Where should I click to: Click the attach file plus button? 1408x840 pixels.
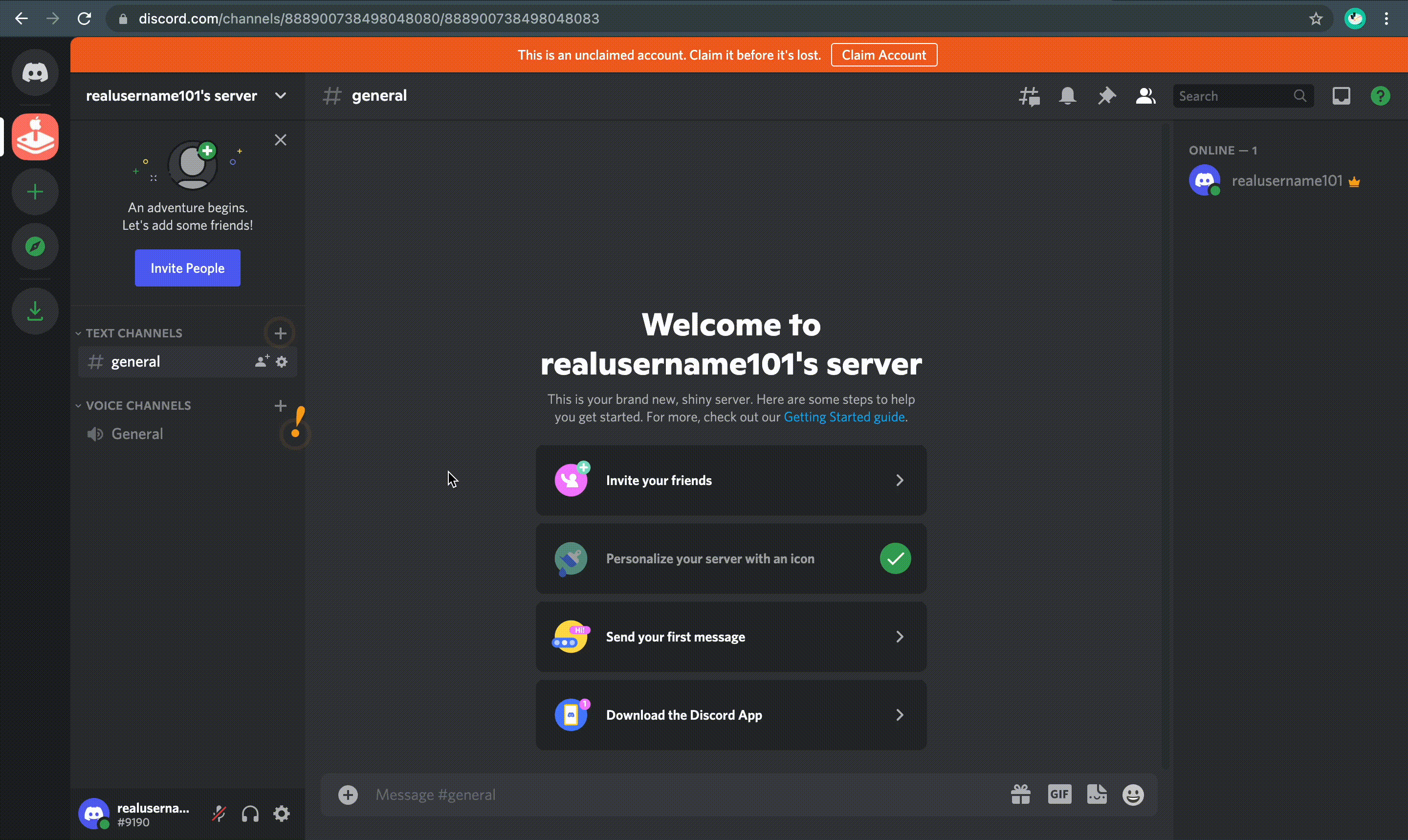tap(348, 795)
